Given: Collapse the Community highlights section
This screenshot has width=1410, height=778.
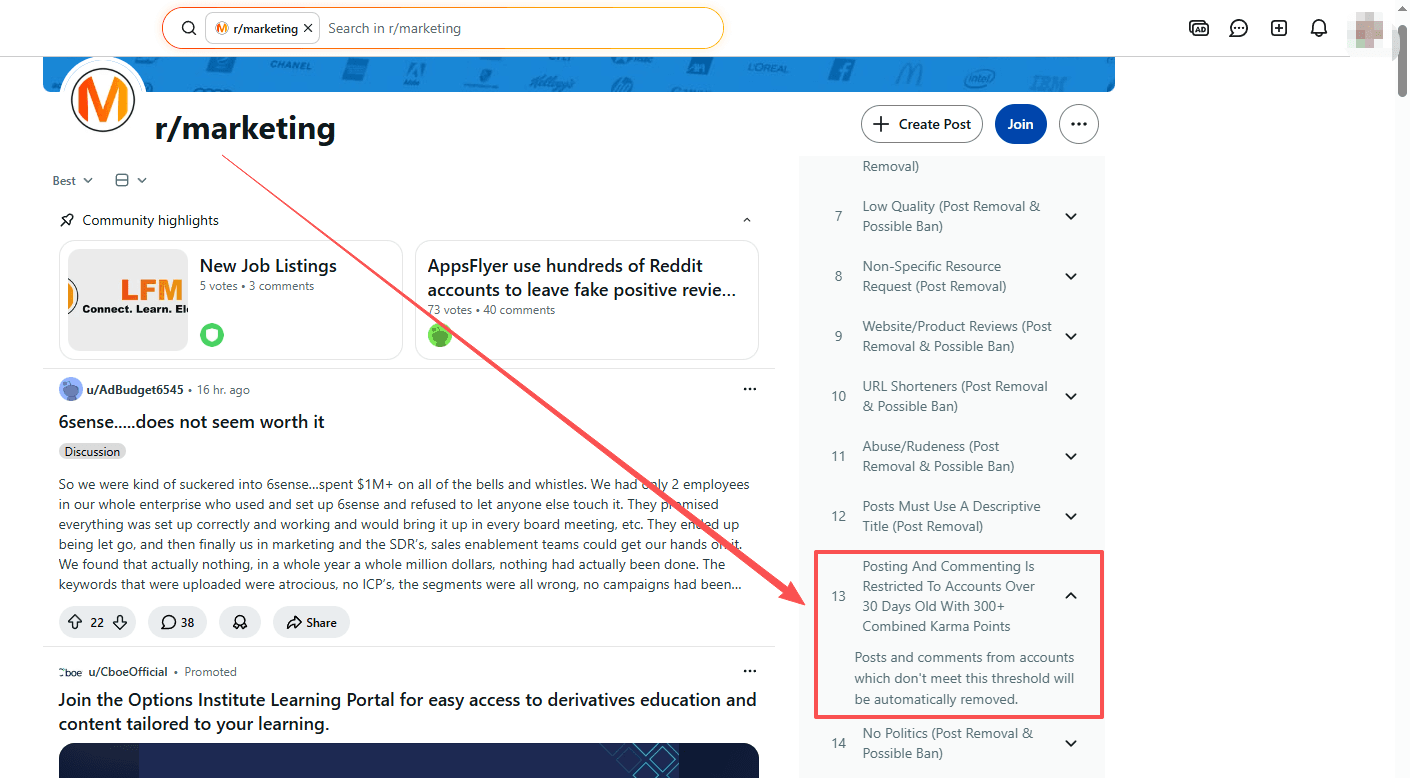Looking at the screenshot, I should (x=746, y=220).
